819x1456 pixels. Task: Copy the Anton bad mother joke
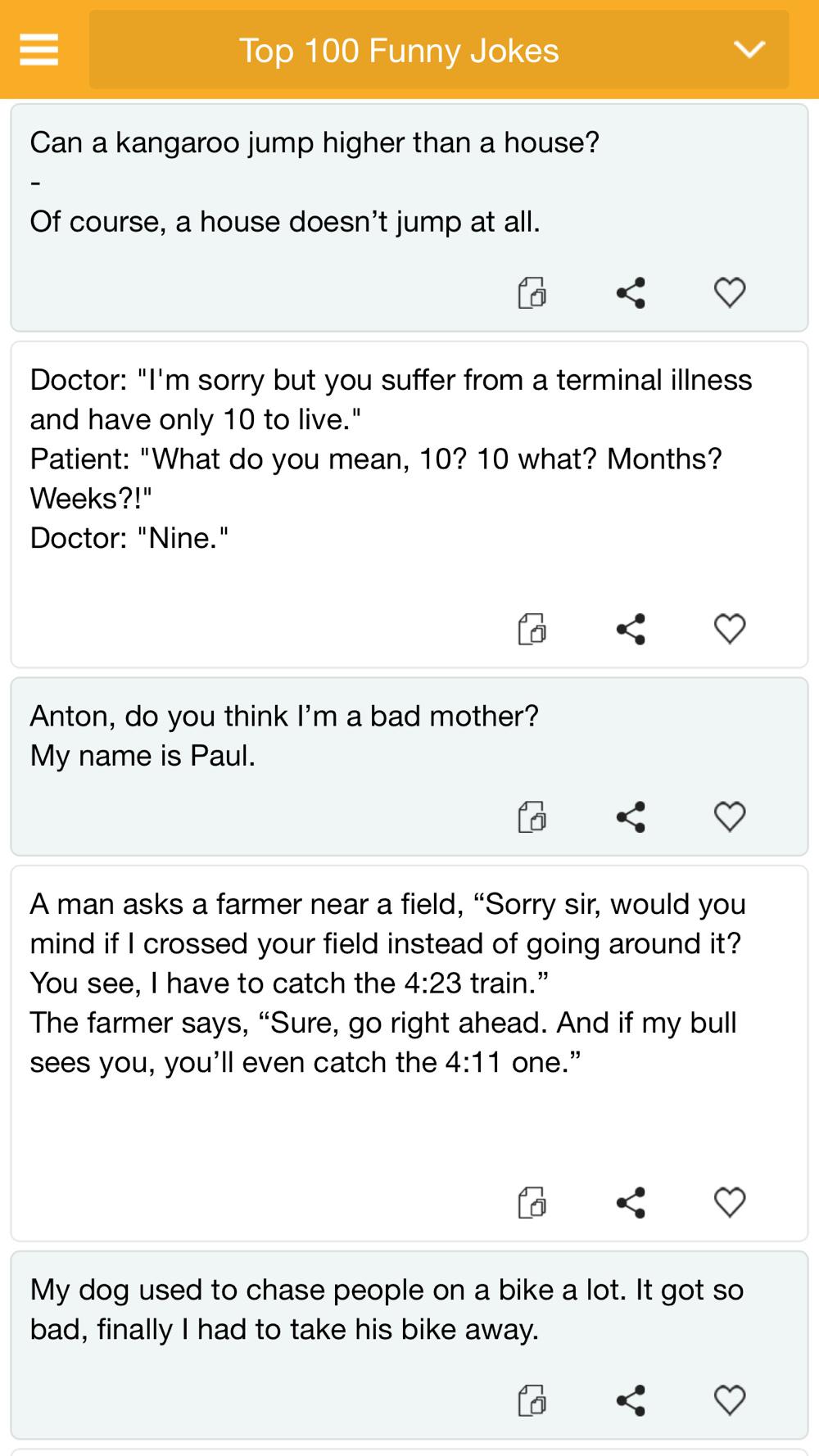click(x=532, y=816)
